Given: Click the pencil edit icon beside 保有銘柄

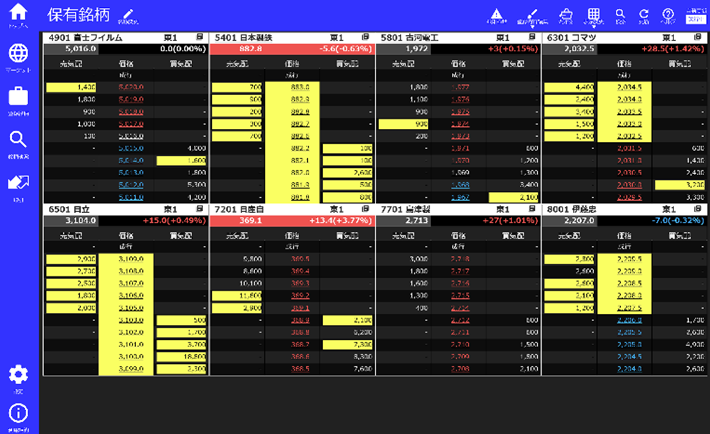Looking at the screenshot, I should coord(128,14).
